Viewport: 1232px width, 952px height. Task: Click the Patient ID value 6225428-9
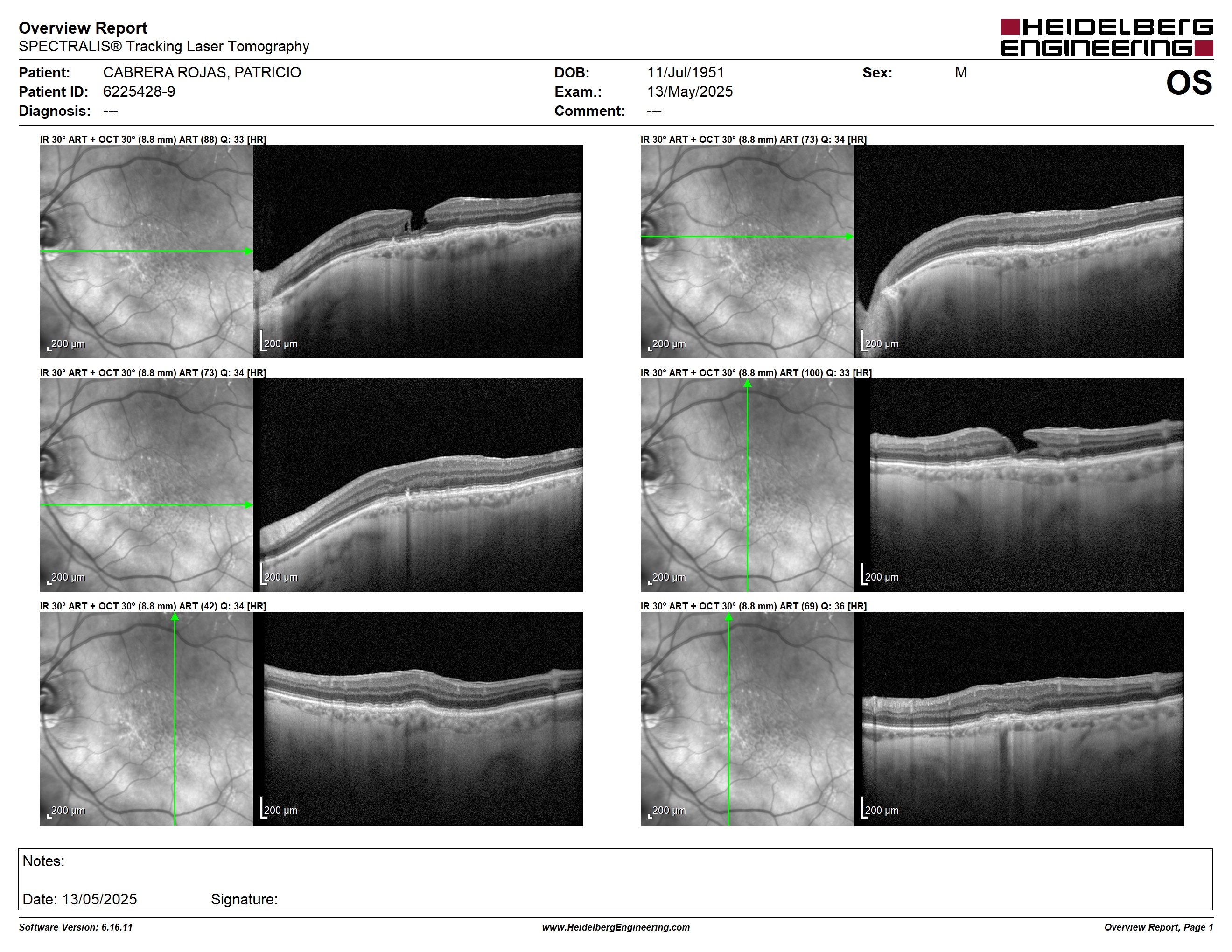pyautogui.click(x=139, y=92)
